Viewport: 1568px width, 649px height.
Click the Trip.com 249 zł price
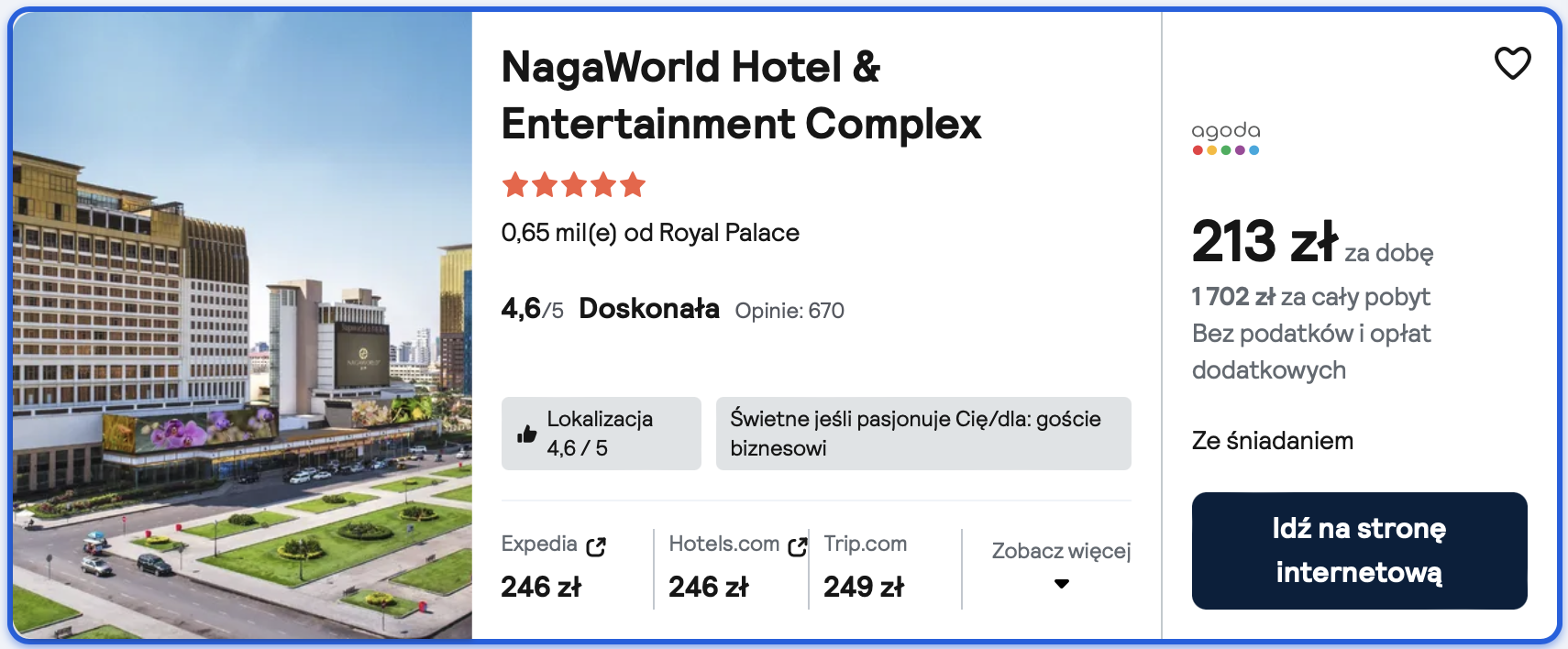click(x=863, y=587)
